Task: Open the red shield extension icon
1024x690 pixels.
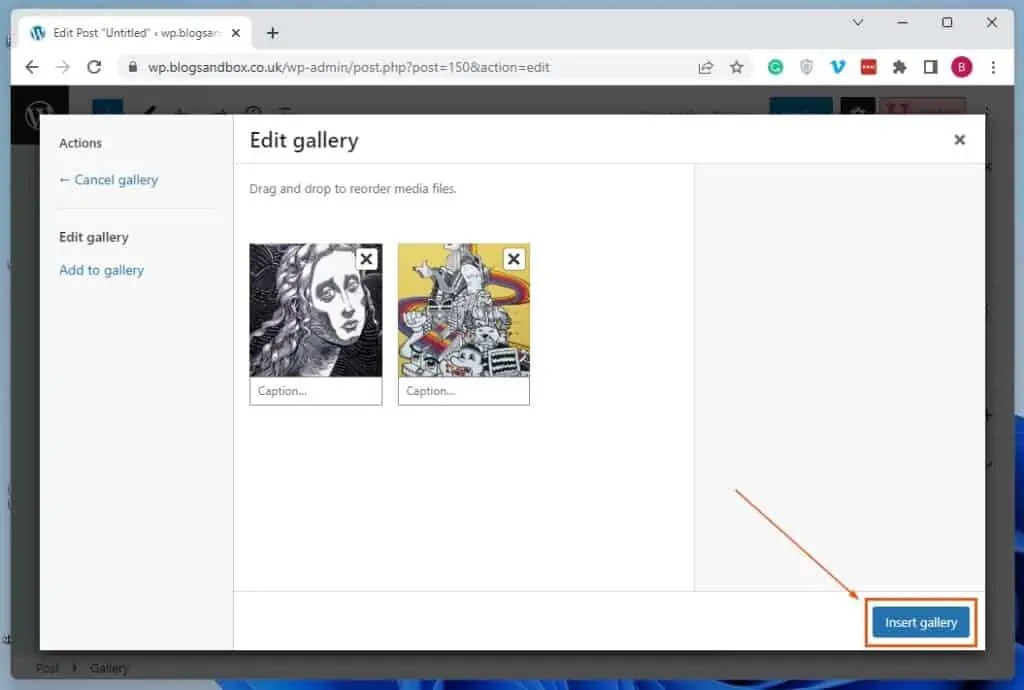Action: [x=869, y=66]
